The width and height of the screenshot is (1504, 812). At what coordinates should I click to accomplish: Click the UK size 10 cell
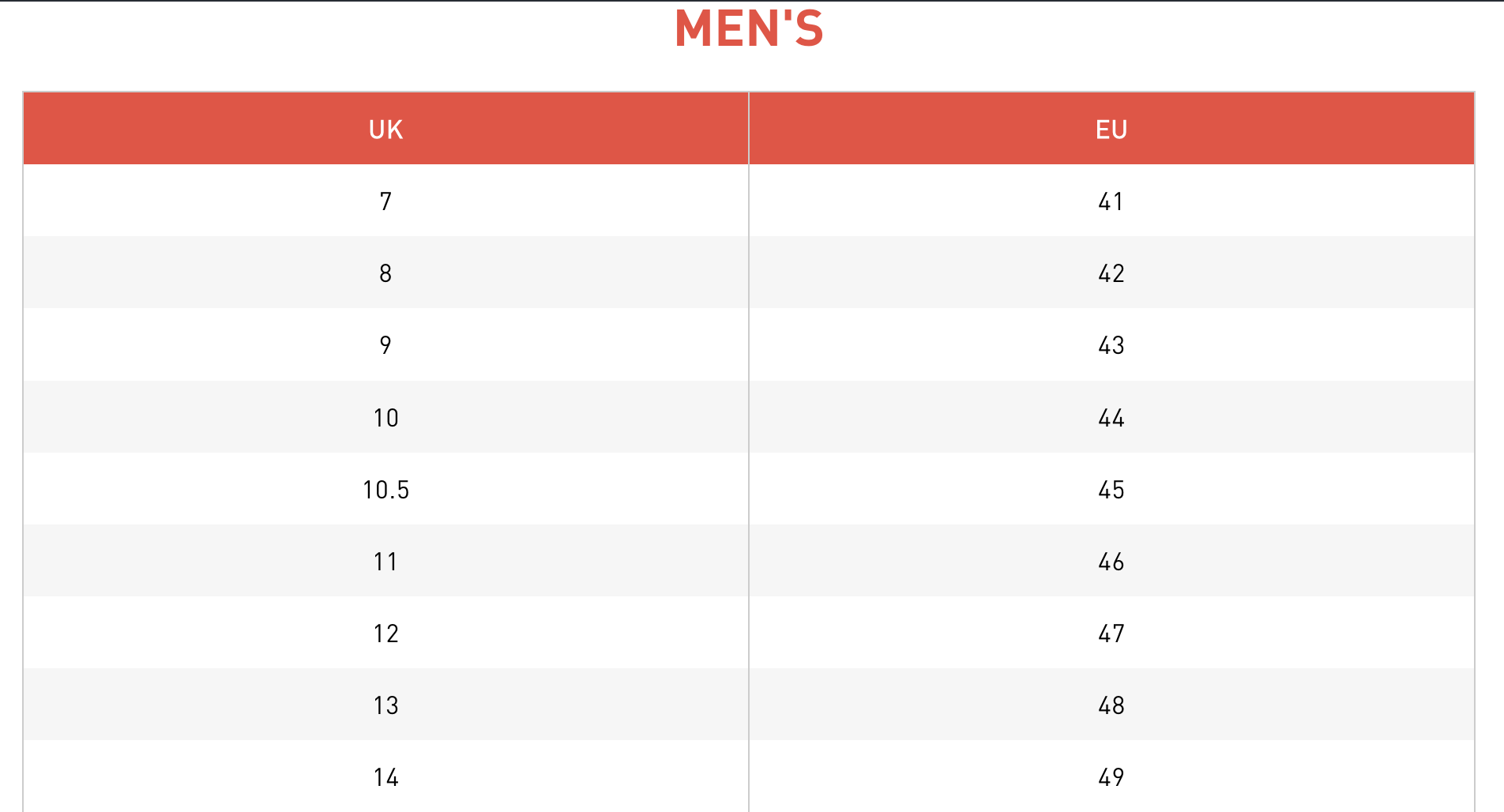point(385,418)
